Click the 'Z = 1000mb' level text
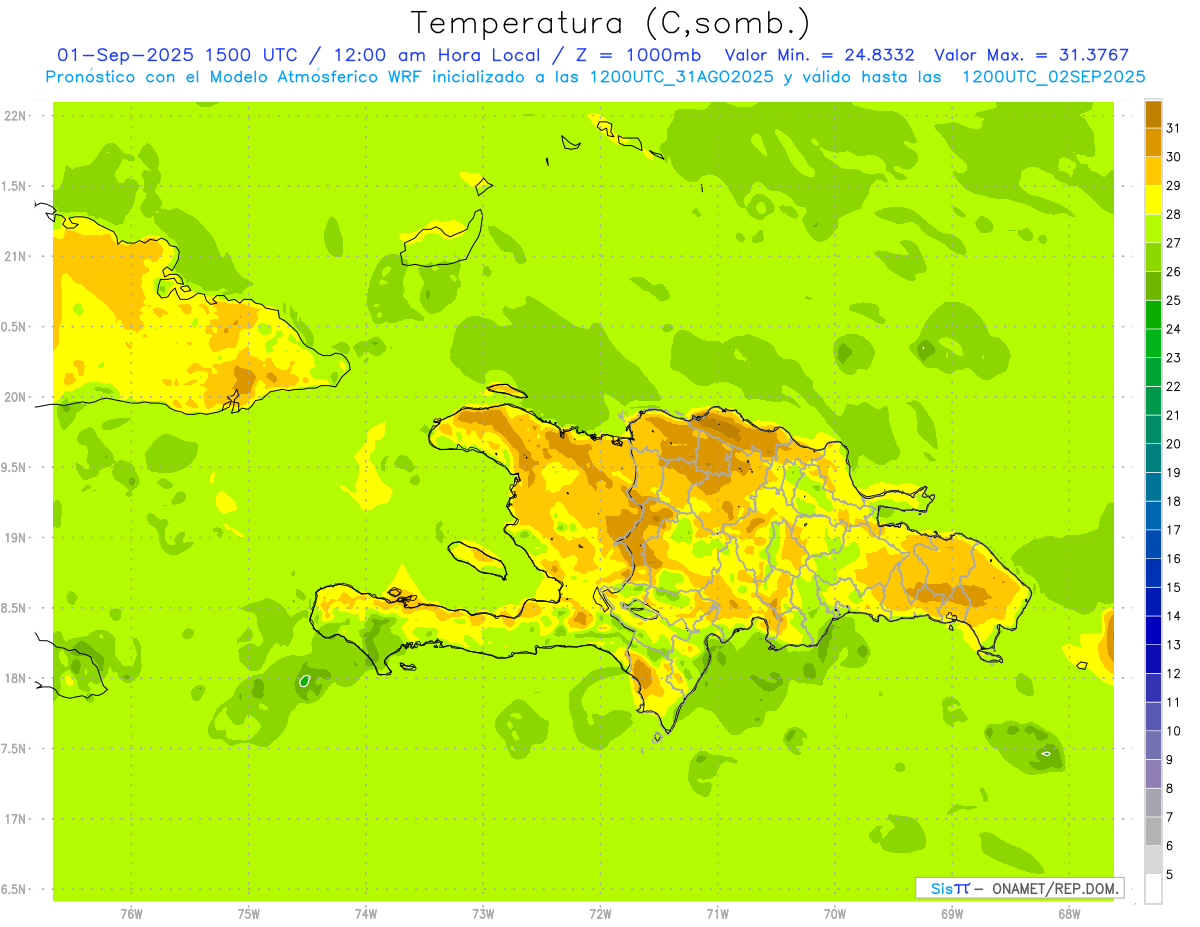Image resolution: width=1200 pixels, height=927 pixels. click(636, 55)
